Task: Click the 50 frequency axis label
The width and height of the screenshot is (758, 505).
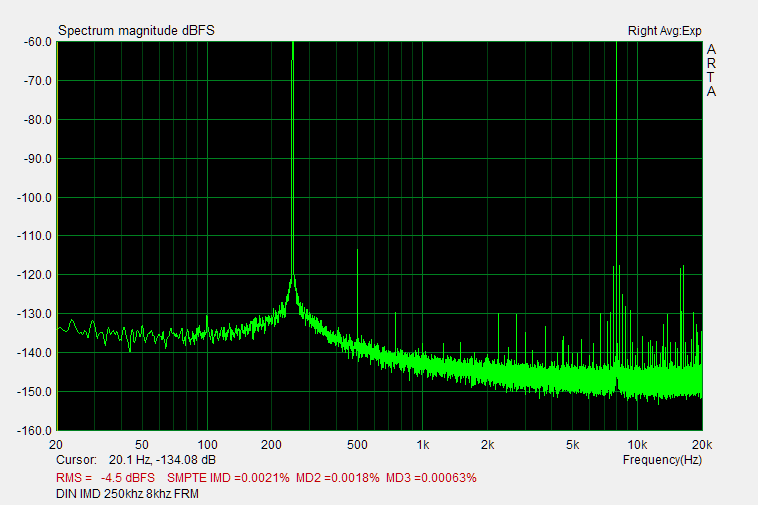Action: (142, 445)
